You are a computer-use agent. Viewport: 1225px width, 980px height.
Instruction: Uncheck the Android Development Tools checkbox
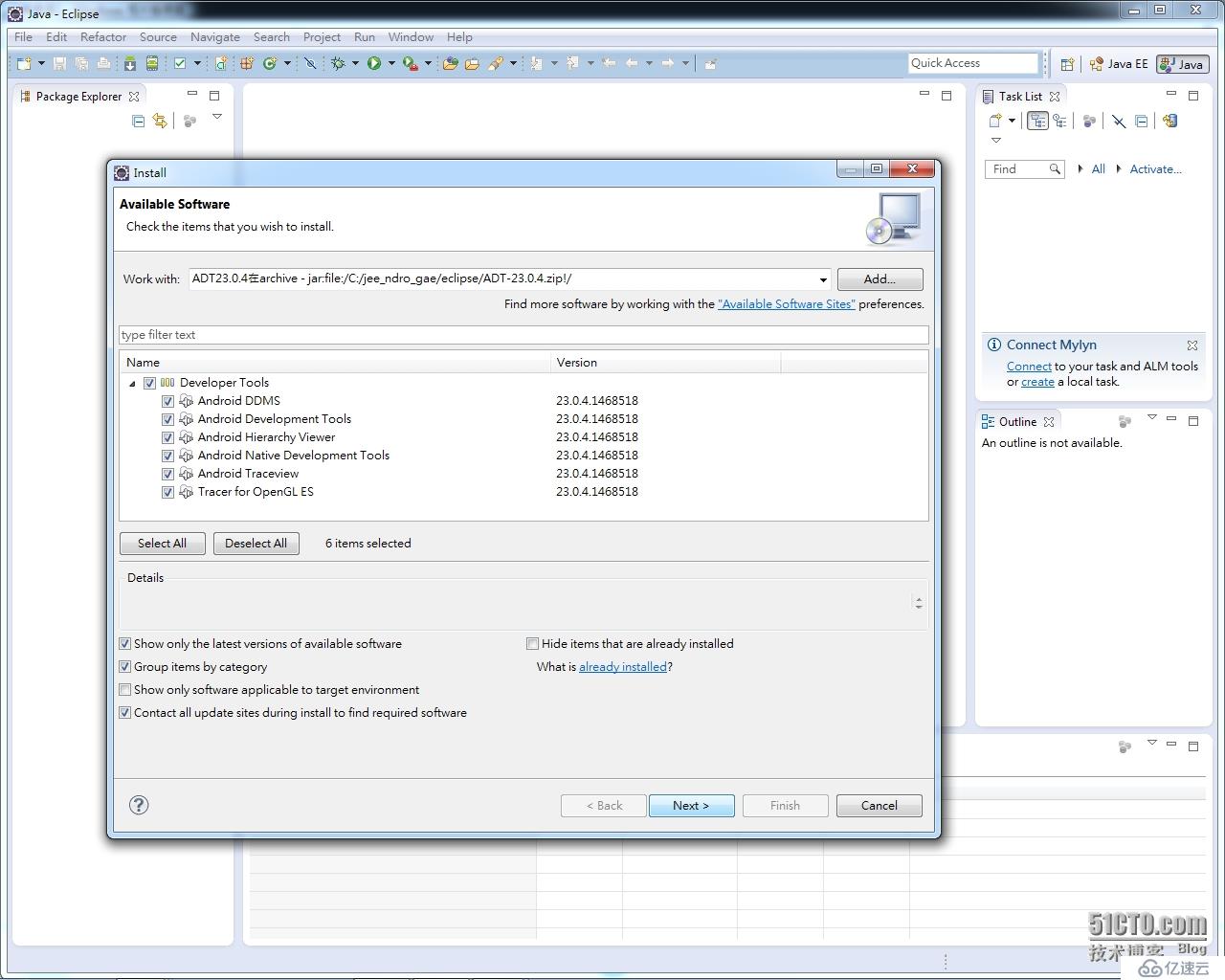pyautogui.click(x=167, y=419)
